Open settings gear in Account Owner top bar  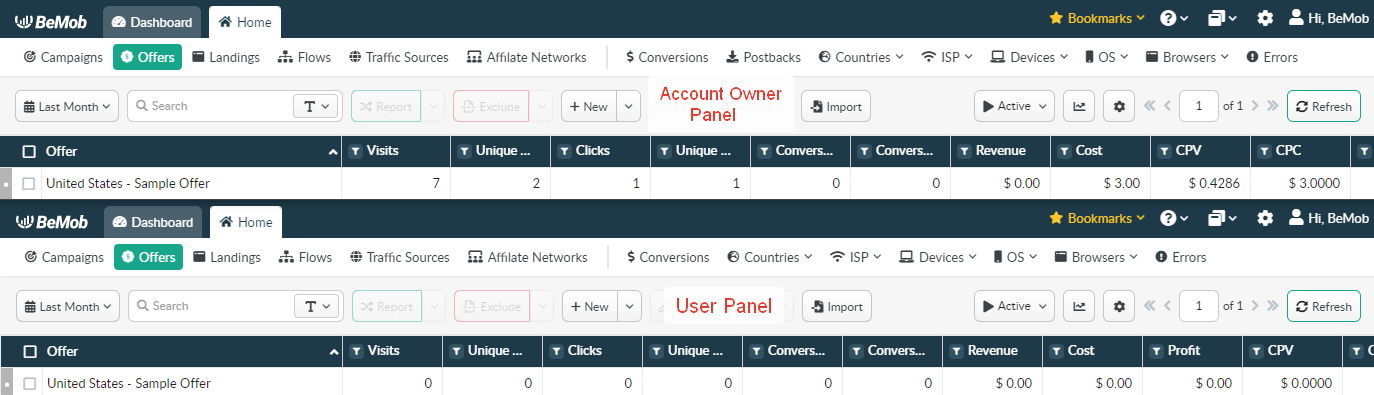coord(1265,18)
